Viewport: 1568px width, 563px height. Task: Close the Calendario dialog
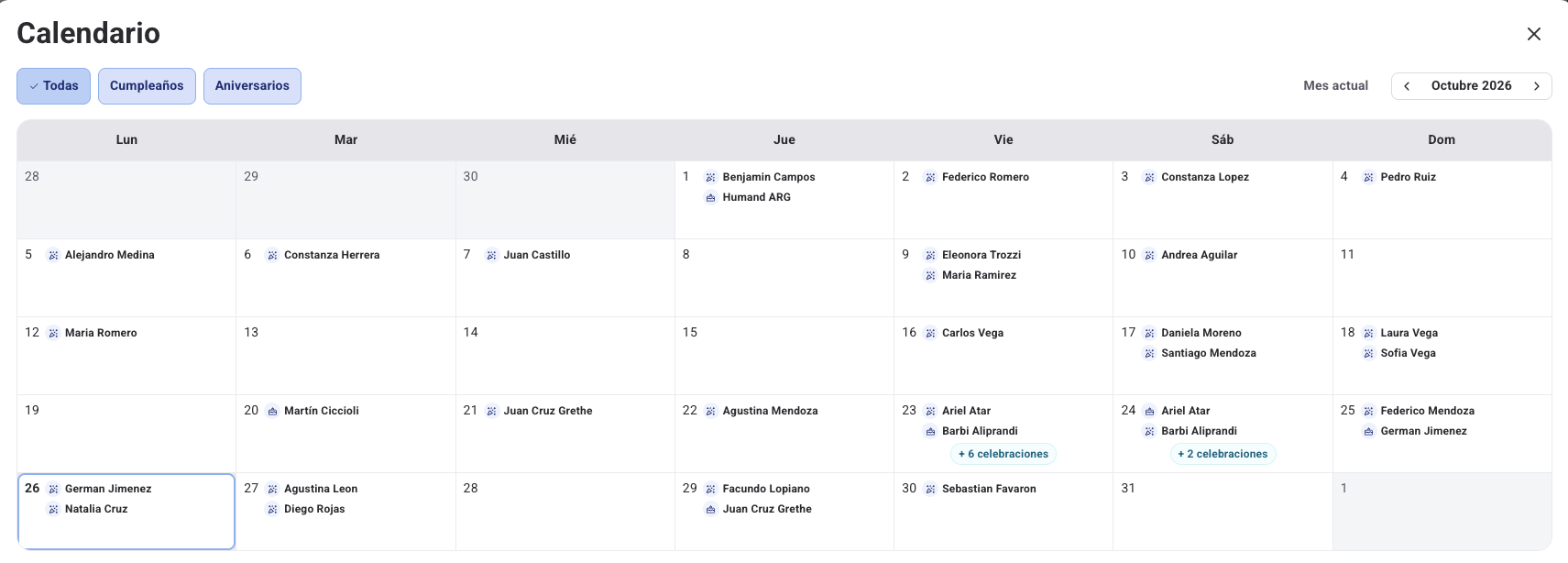(1533, 34)
